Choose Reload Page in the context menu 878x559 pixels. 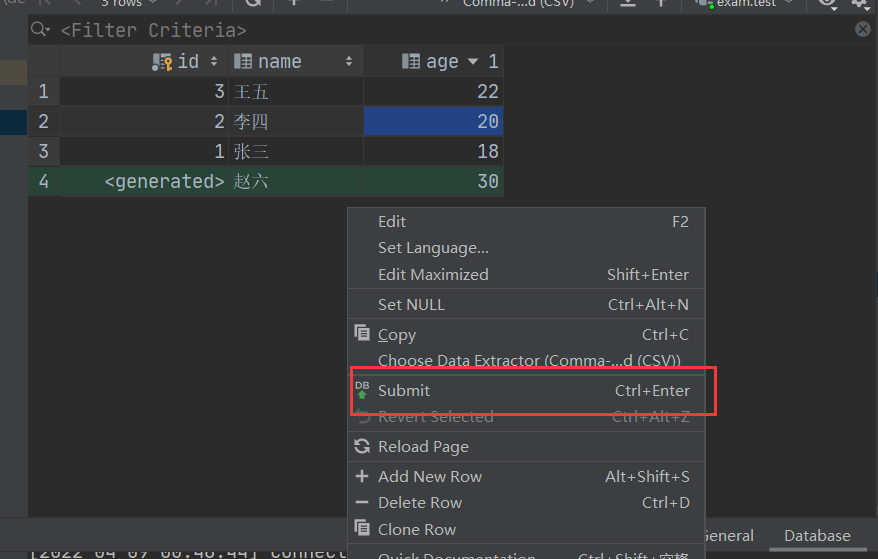tap(526, 447)
